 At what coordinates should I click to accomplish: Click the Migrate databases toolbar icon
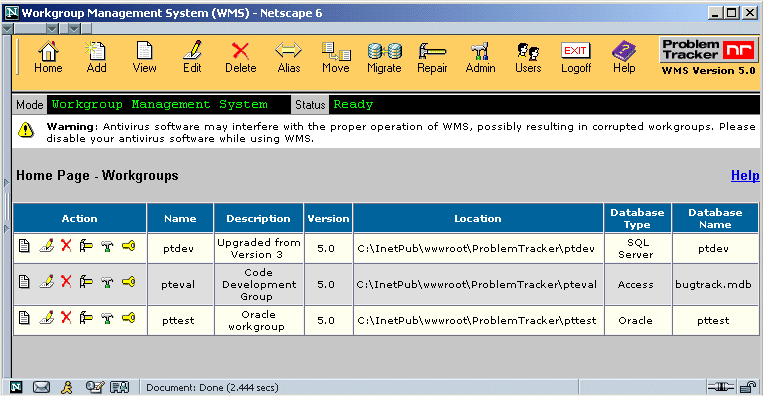pos(384,57)
